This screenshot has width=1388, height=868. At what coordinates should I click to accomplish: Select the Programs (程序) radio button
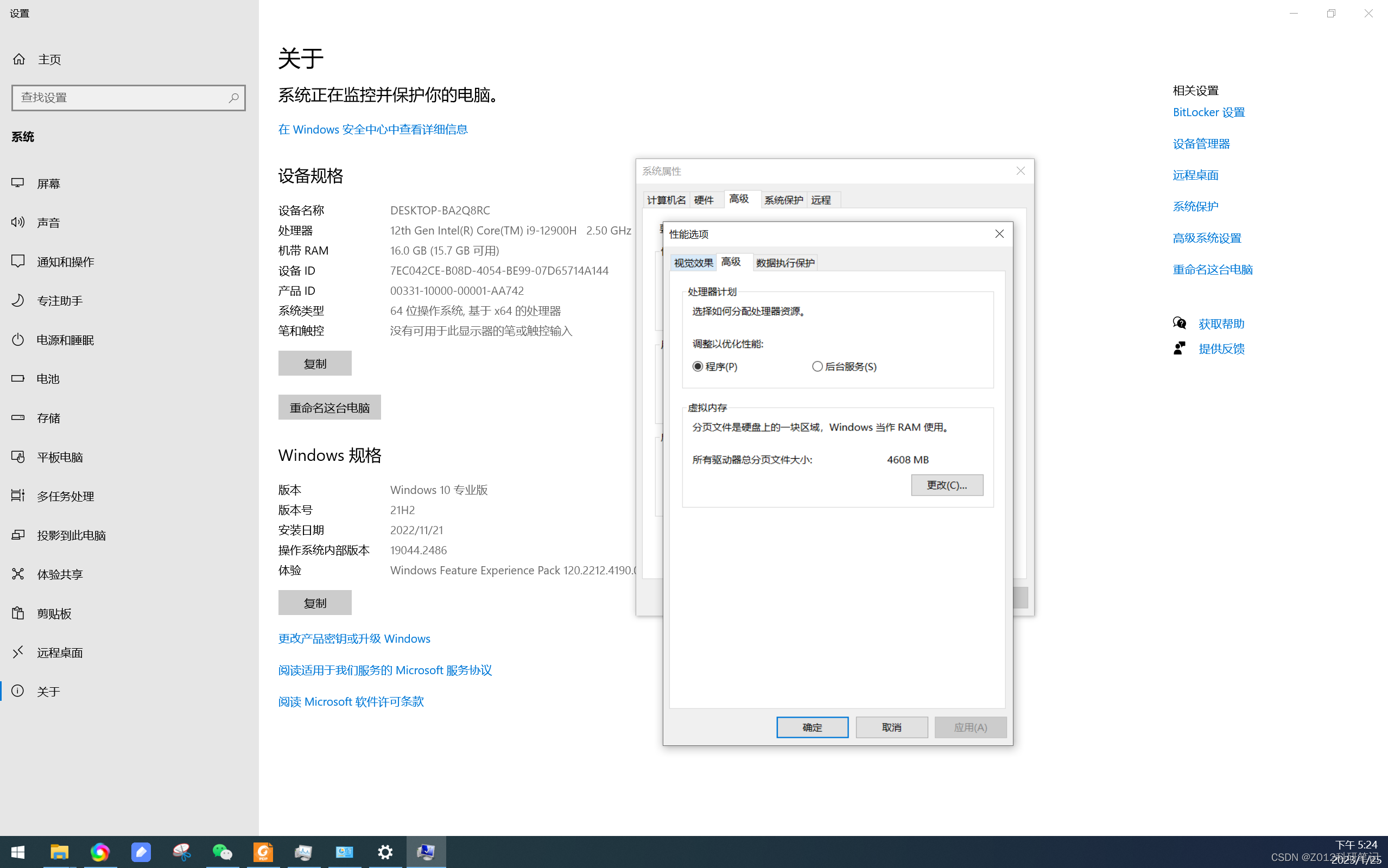point(698,366)
